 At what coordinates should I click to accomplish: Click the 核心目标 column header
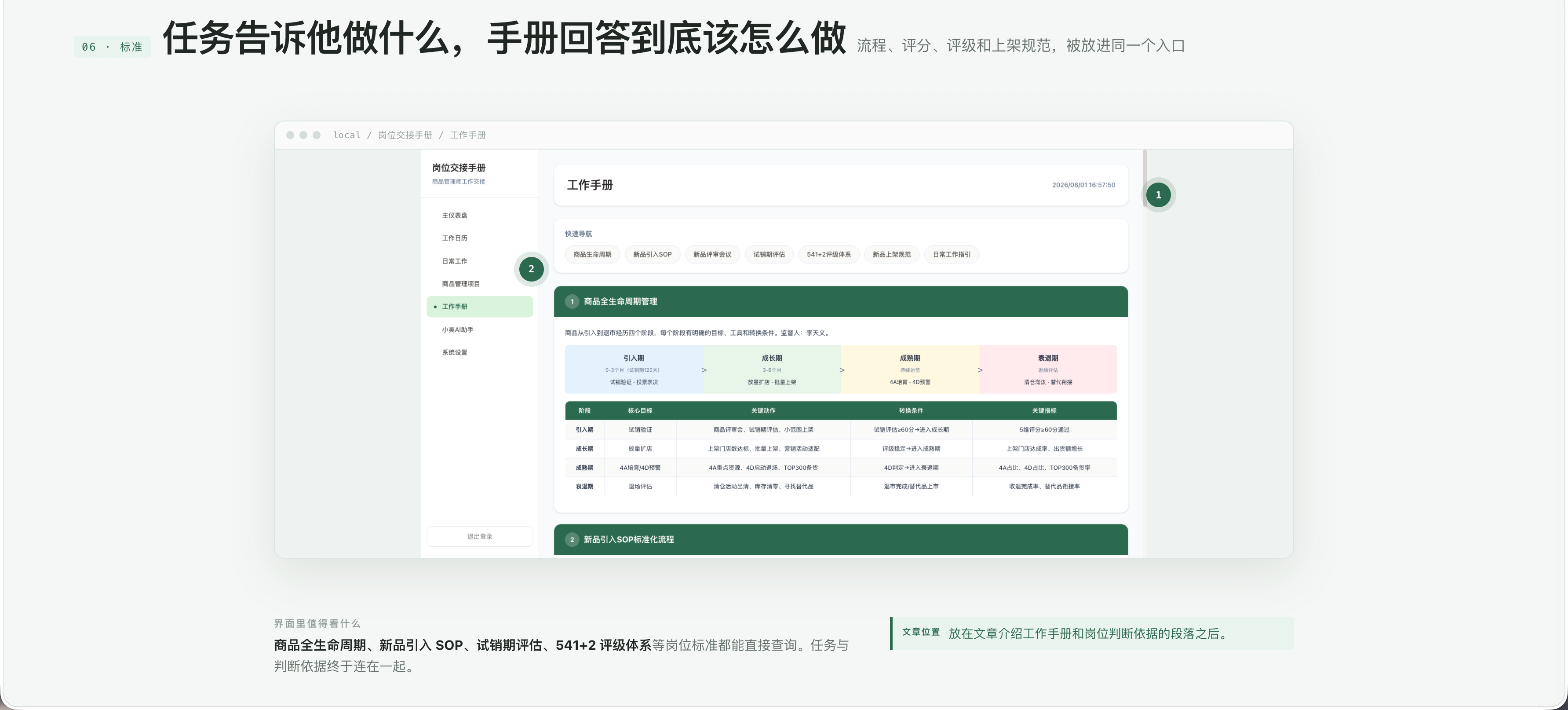tap(640, 411)
